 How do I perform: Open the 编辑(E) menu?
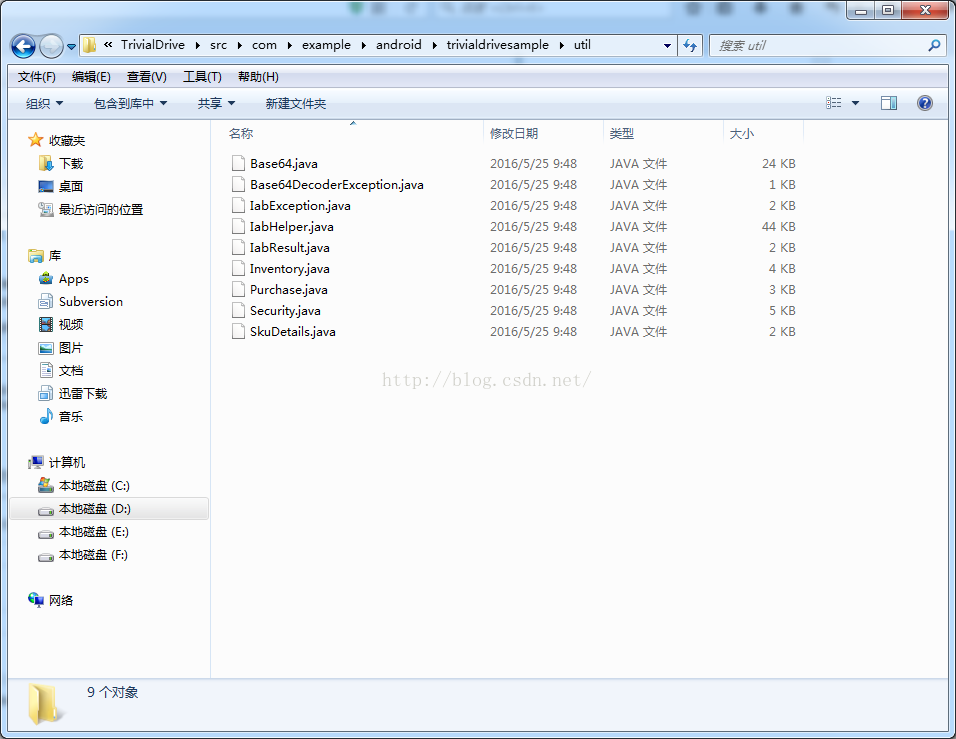(91, 77)
